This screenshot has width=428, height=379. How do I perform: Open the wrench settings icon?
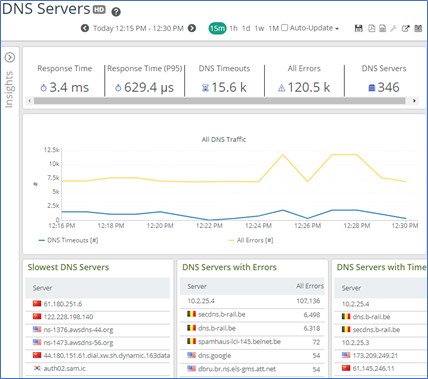click(394, 28)
